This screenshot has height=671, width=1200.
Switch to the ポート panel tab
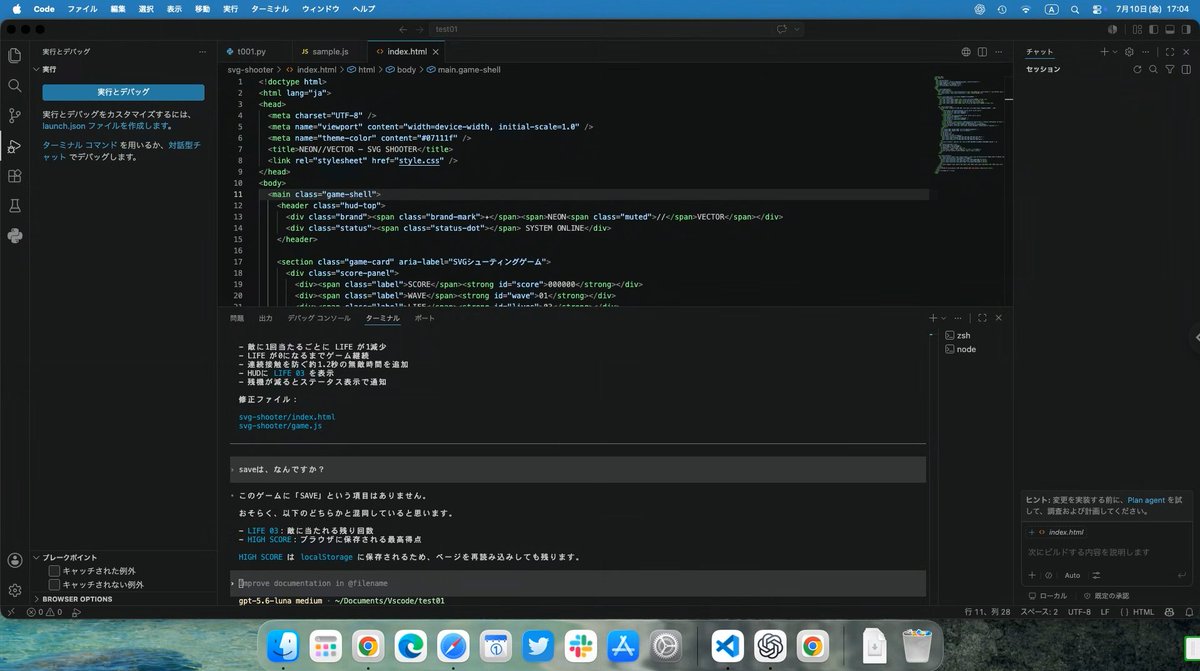pos(424,318)
